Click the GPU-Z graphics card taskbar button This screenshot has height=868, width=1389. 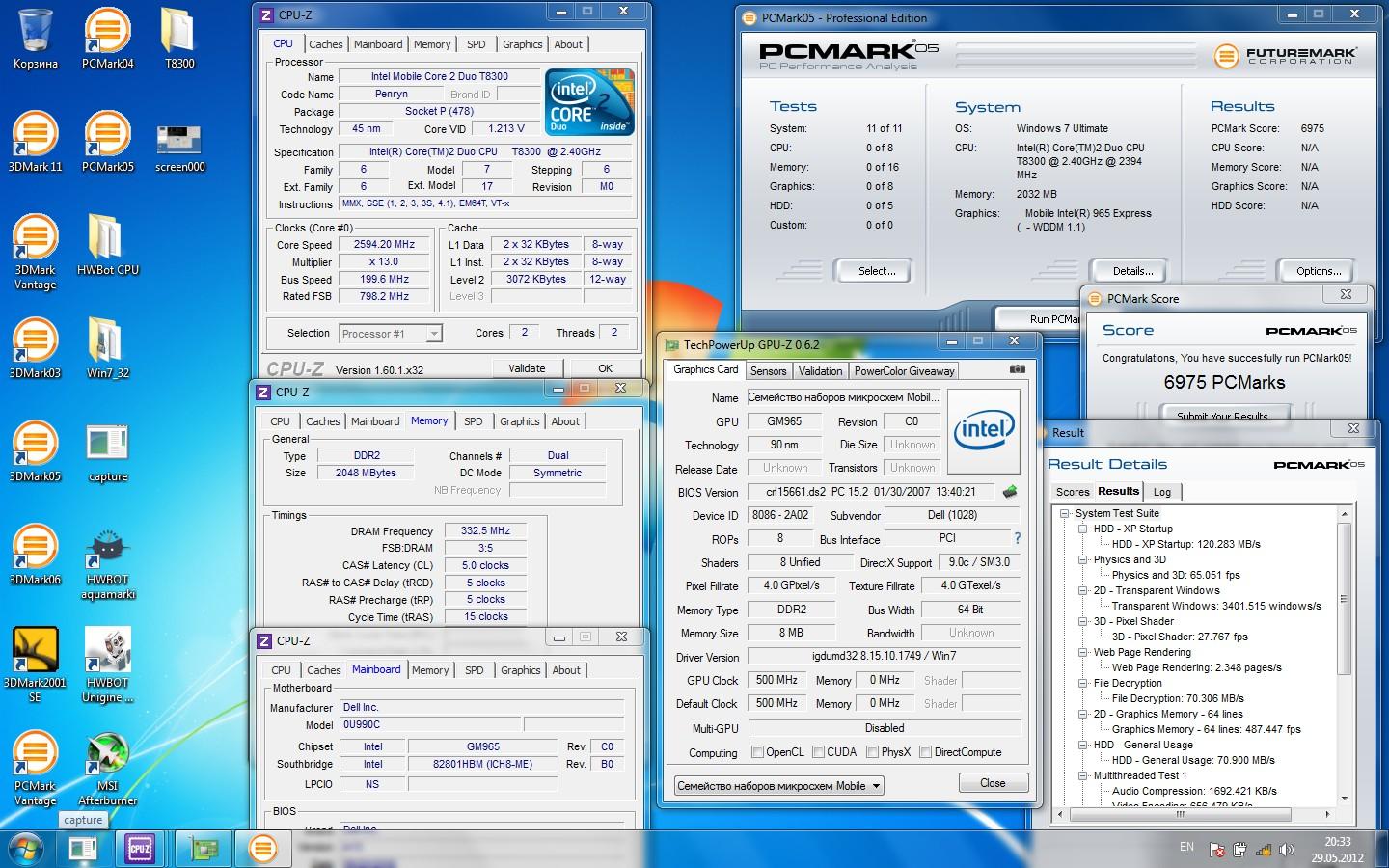pyautogui.click(x=204, y=849)
